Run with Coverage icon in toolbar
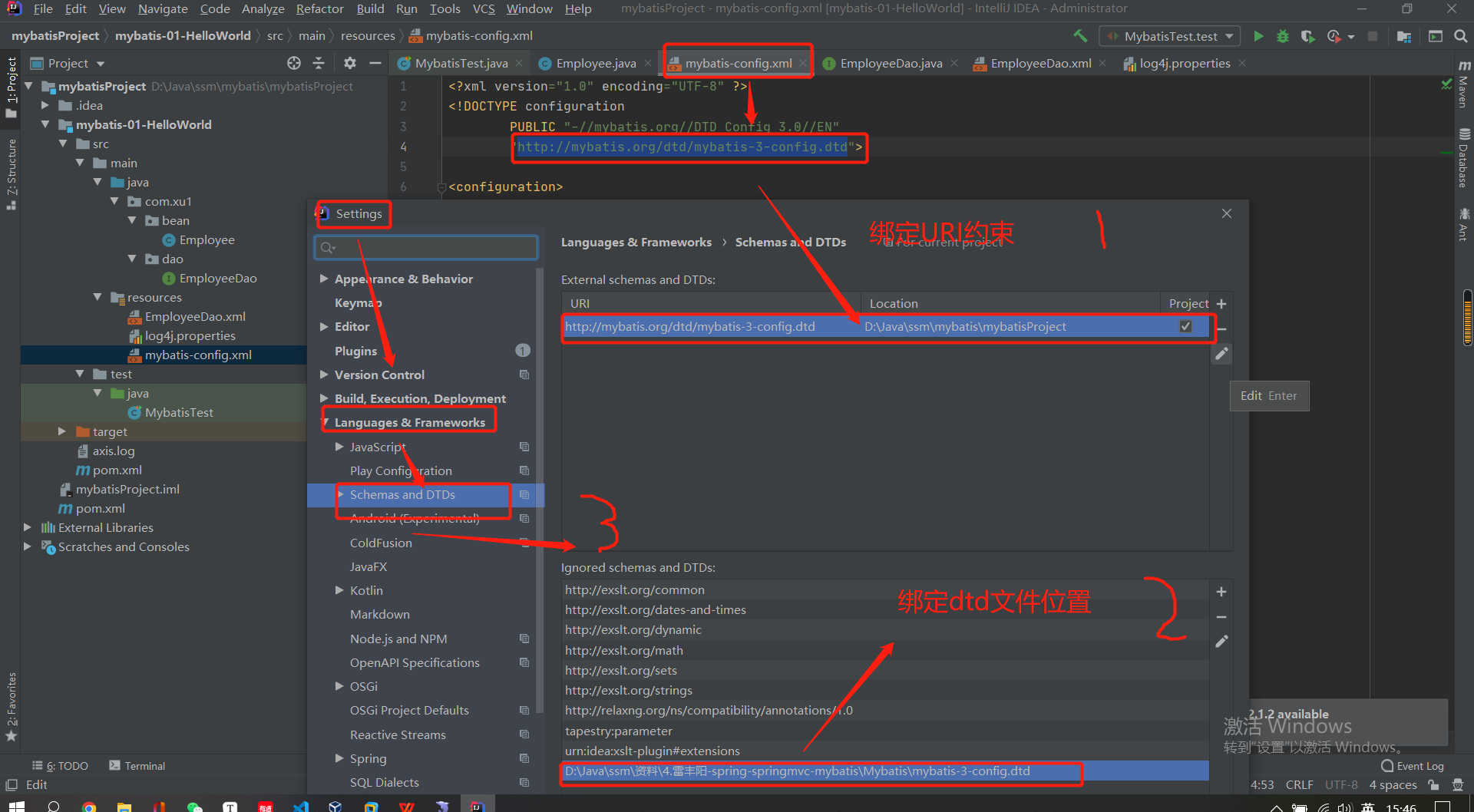Image resolution: width=1474 pixels, height=812 pixels. click(1307, 36)
